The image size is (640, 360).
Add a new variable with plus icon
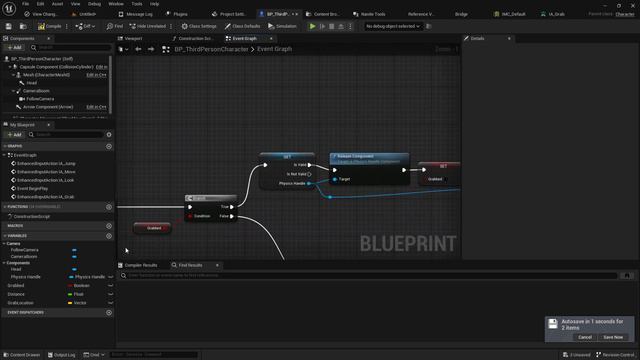coord(109,236)
